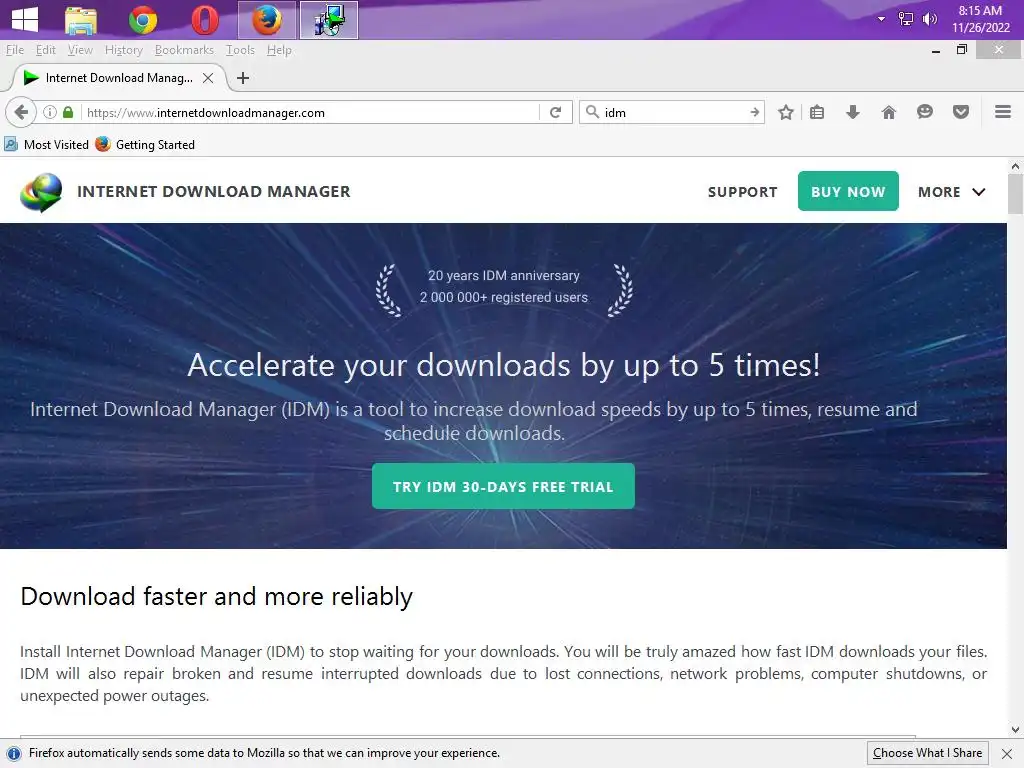
Task: Open Opera browser from the taskbar
Action: pos(204,20)
